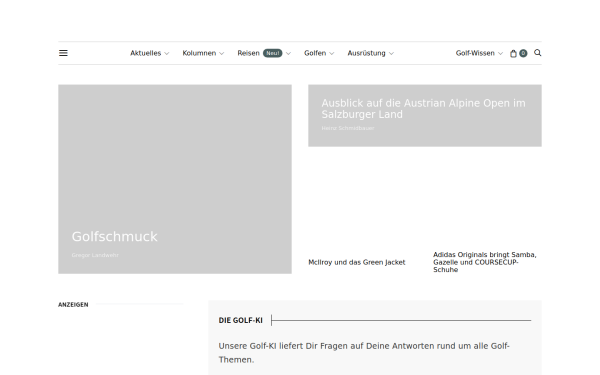Open the shopping bag cart icon
The width and height of the screenshot is (600, 375).
514,54
